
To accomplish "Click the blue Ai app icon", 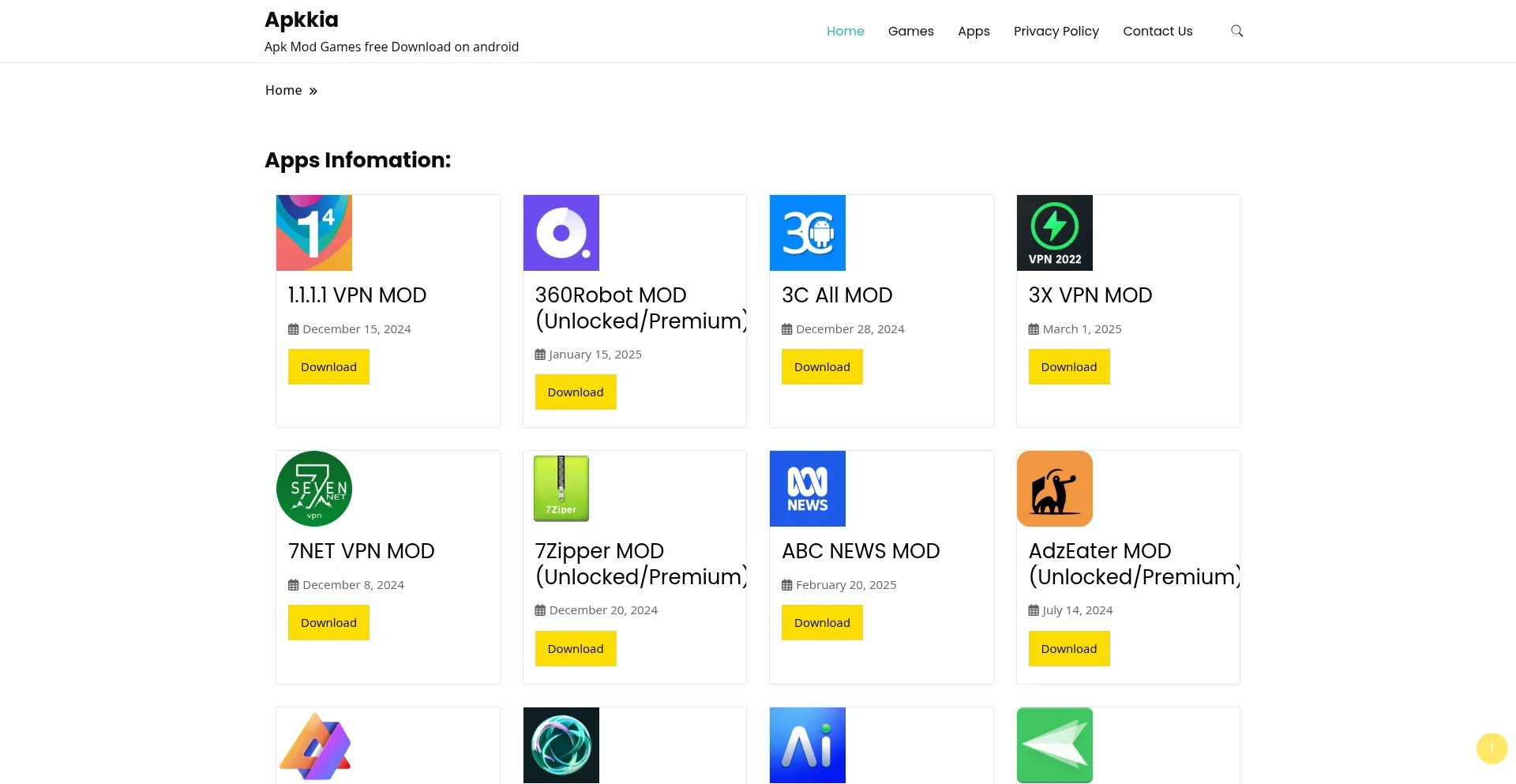I will pyautogui.click(x=808, y=745).
